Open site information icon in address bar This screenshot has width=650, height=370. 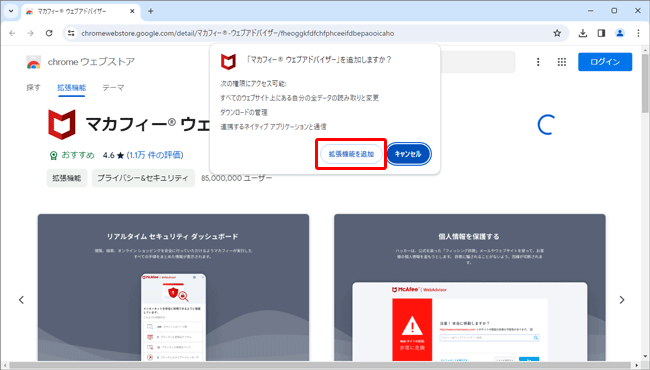[71, 33]
